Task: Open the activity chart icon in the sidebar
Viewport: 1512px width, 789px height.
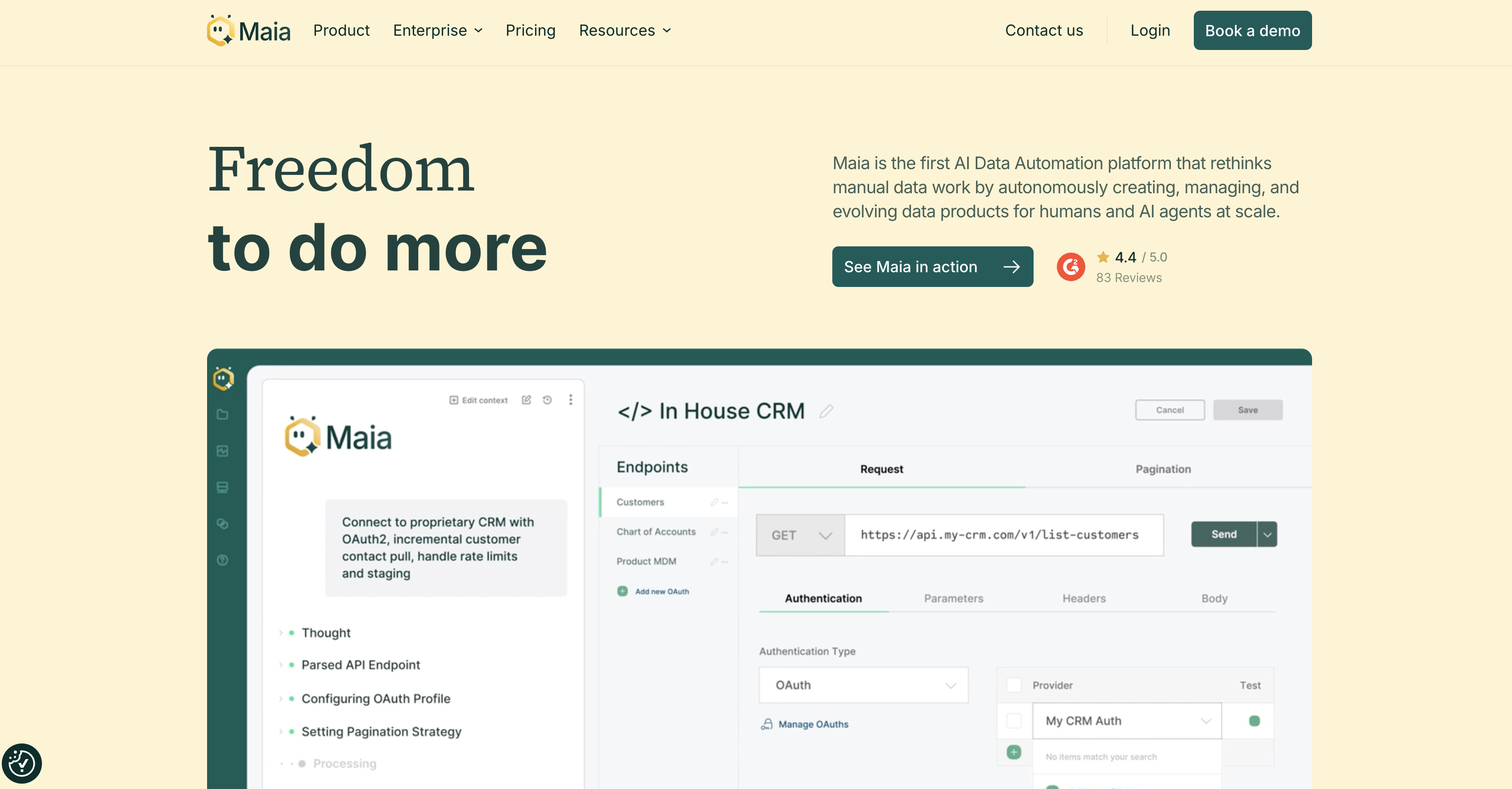Action: [x=222, y=451]
